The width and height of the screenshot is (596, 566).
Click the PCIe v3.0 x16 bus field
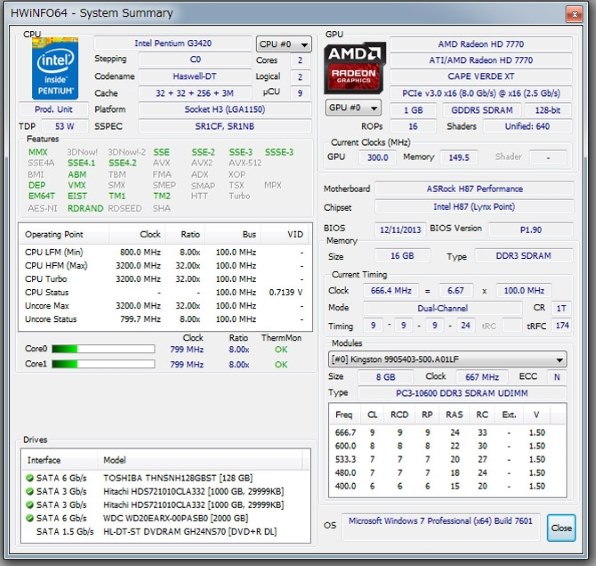(x=481, y=94)
